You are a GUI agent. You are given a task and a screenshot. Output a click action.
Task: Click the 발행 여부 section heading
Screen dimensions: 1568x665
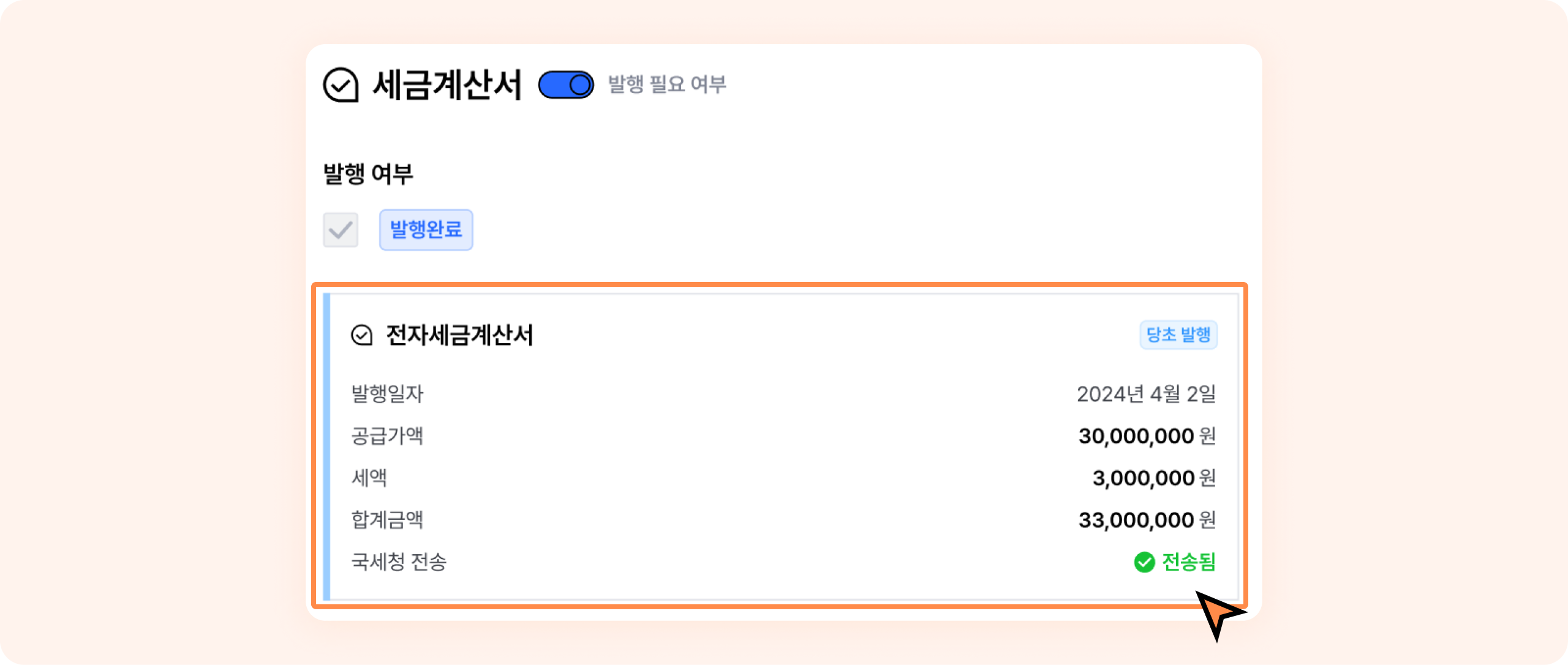(368, 174)
